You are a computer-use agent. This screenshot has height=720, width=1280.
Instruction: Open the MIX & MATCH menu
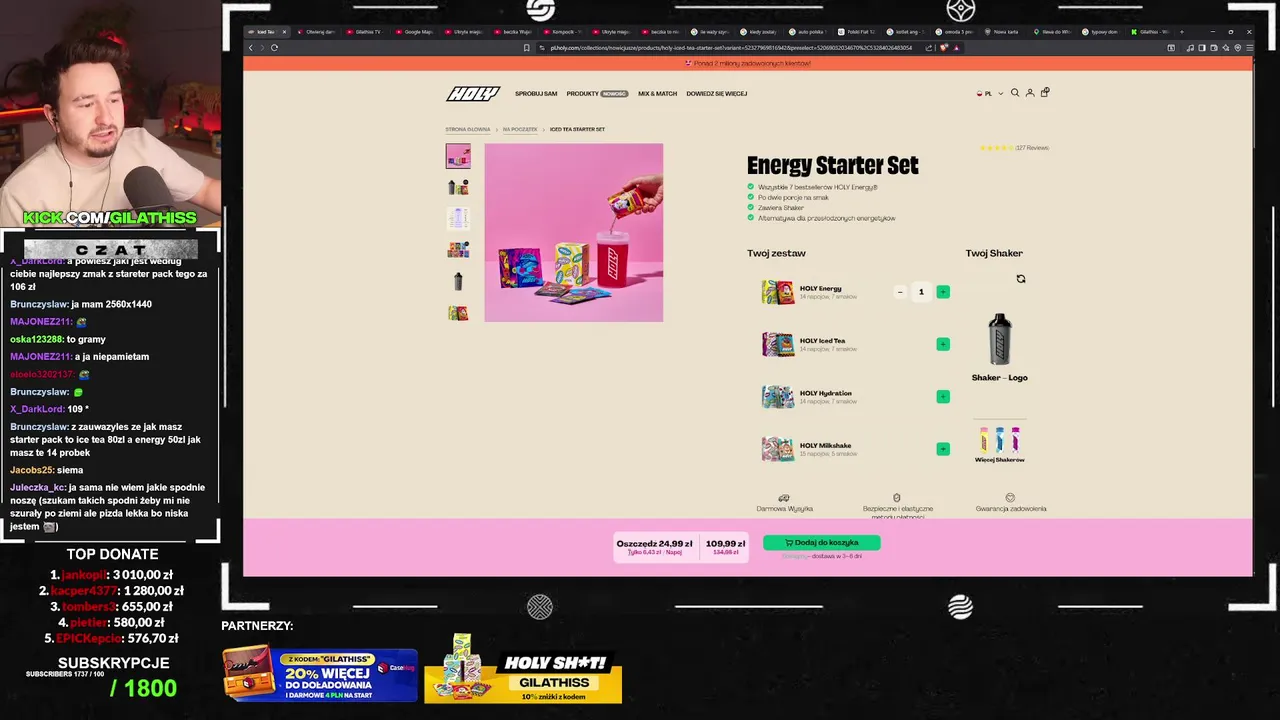[x=657, y=94]
